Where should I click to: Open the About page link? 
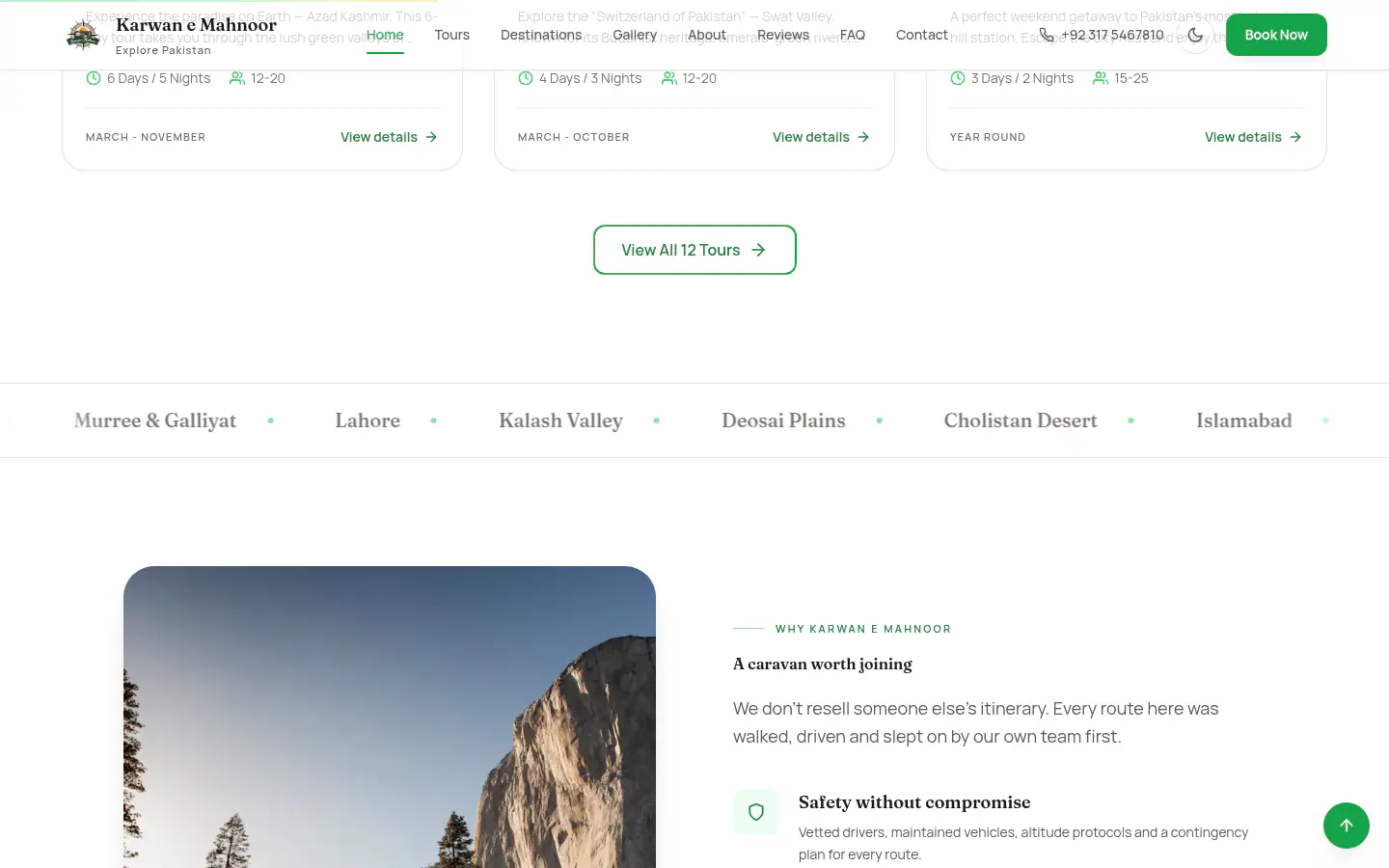[707, 35]
